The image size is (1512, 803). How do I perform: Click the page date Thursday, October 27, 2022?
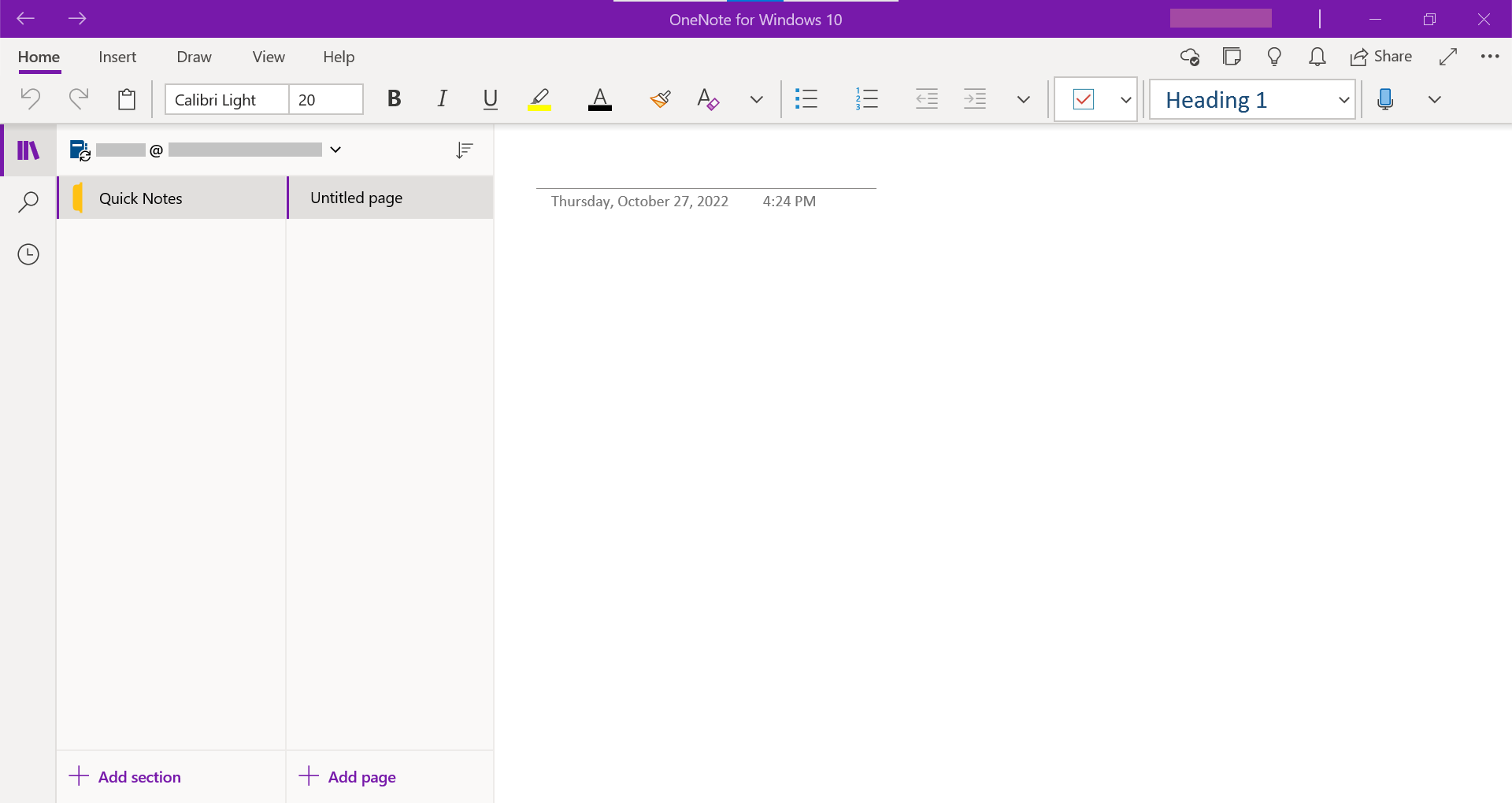639,202
